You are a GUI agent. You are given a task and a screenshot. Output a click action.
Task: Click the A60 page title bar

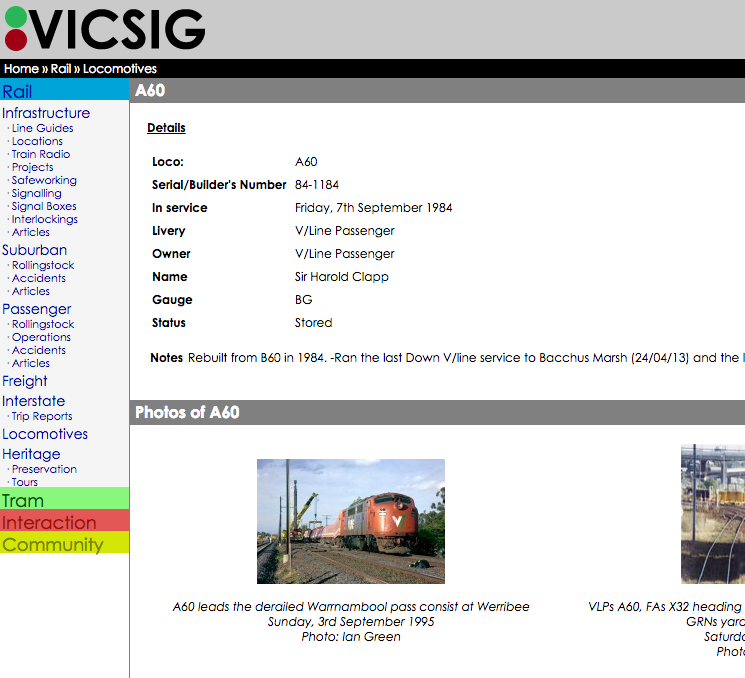[437, 90]
